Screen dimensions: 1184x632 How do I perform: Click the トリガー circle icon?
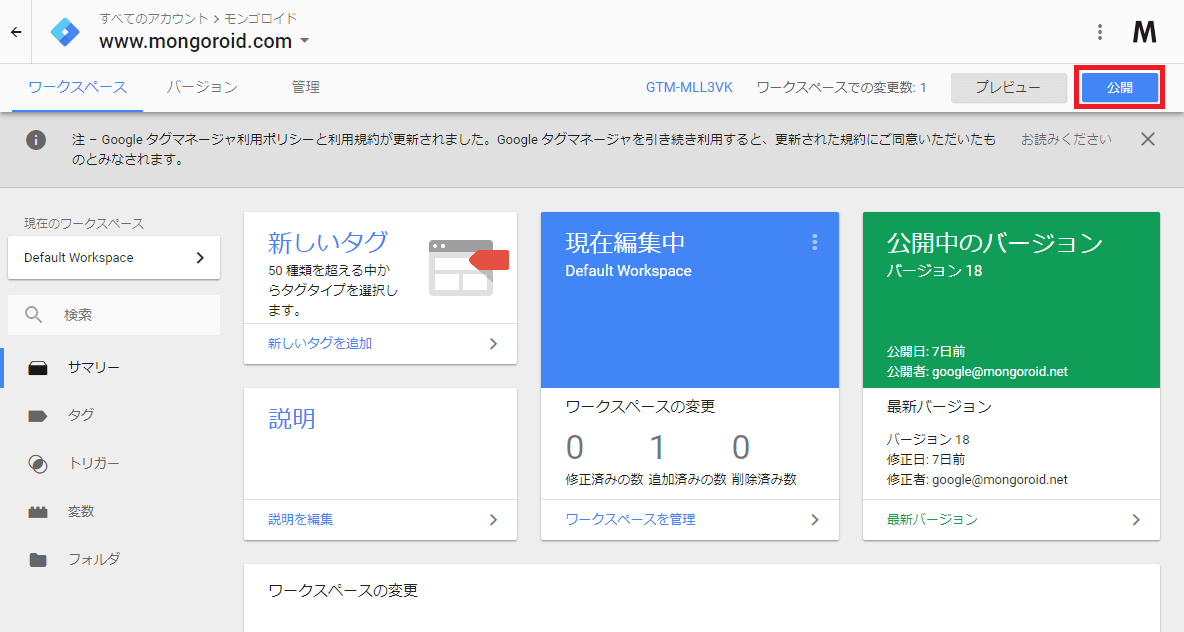coord(38,464)
